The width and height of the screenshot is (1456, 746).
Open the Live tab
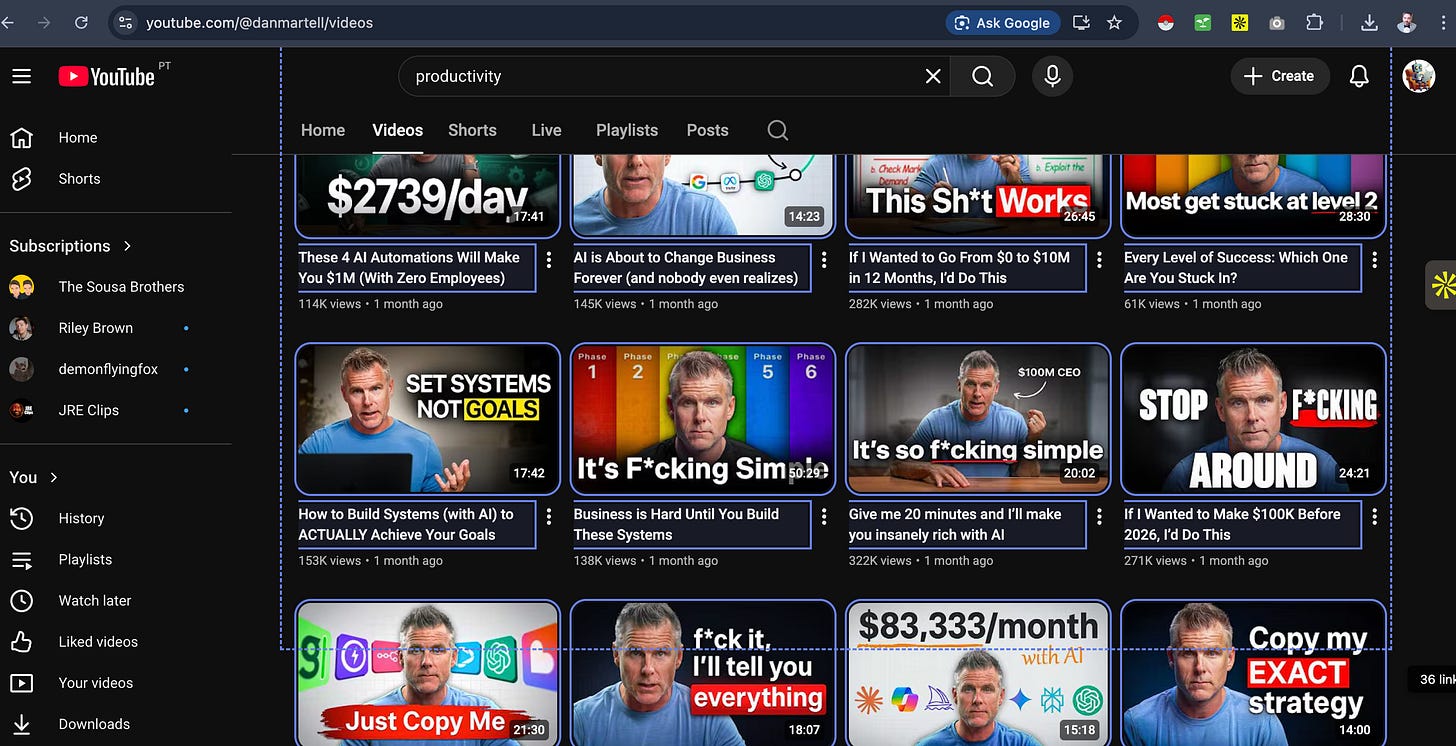pos(546,130)
